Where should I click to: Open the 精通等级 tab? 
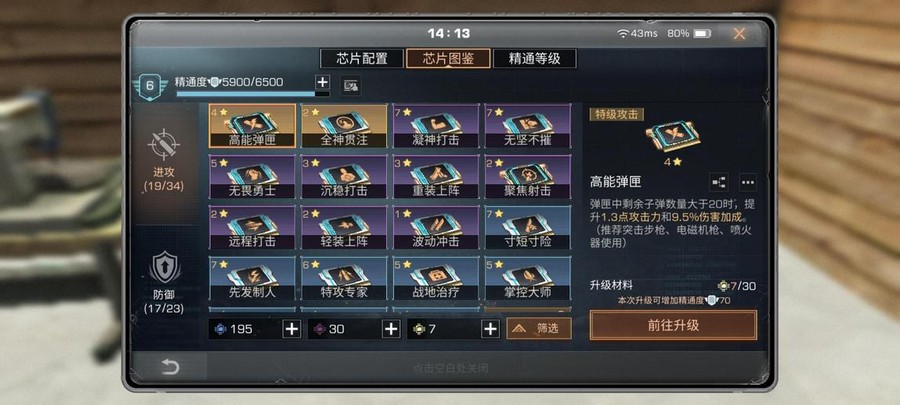click(534, 59)
